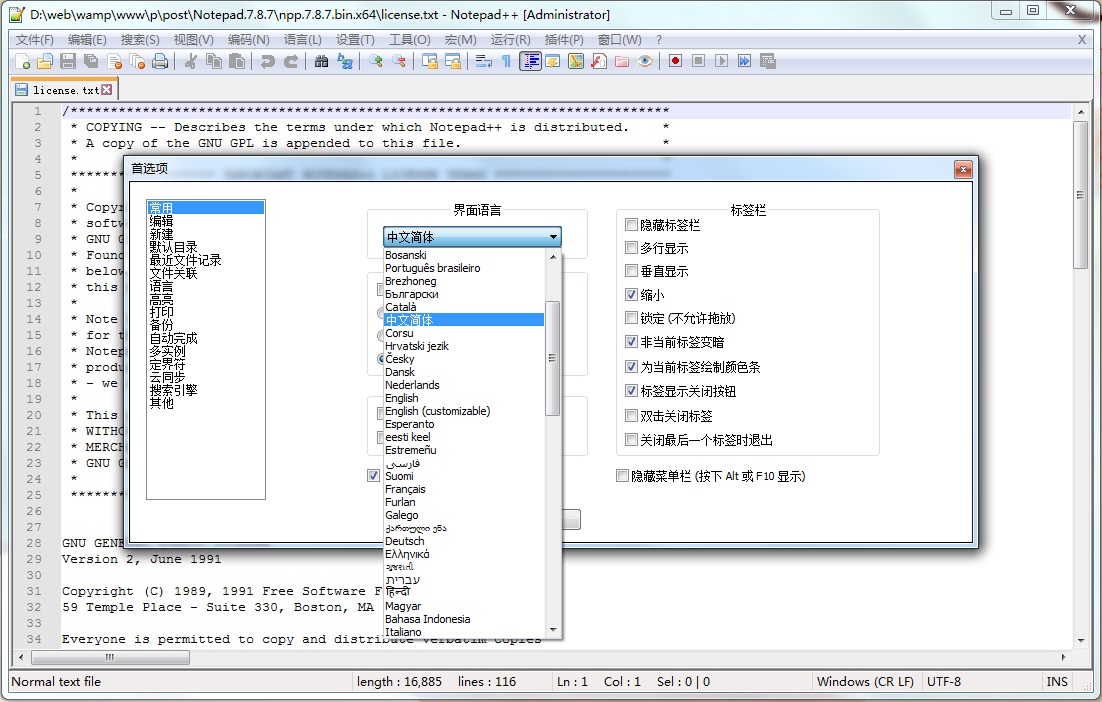Click editor horizontal scrollbar right arrow

tap(1063, 657)
